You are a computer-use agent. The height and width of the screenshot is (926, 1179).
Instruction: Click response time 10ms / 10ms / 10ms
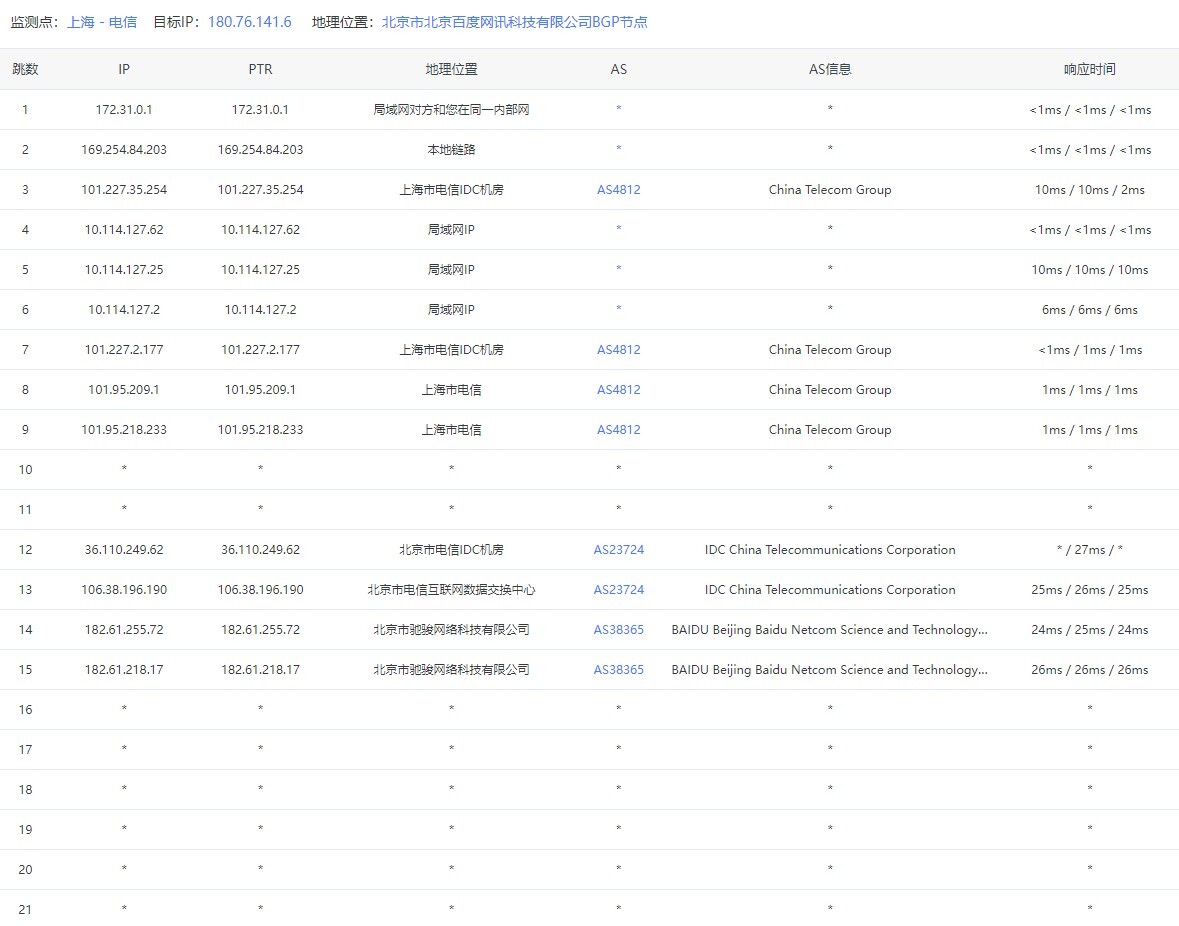pyautogui.click(x=1090, y=269)
